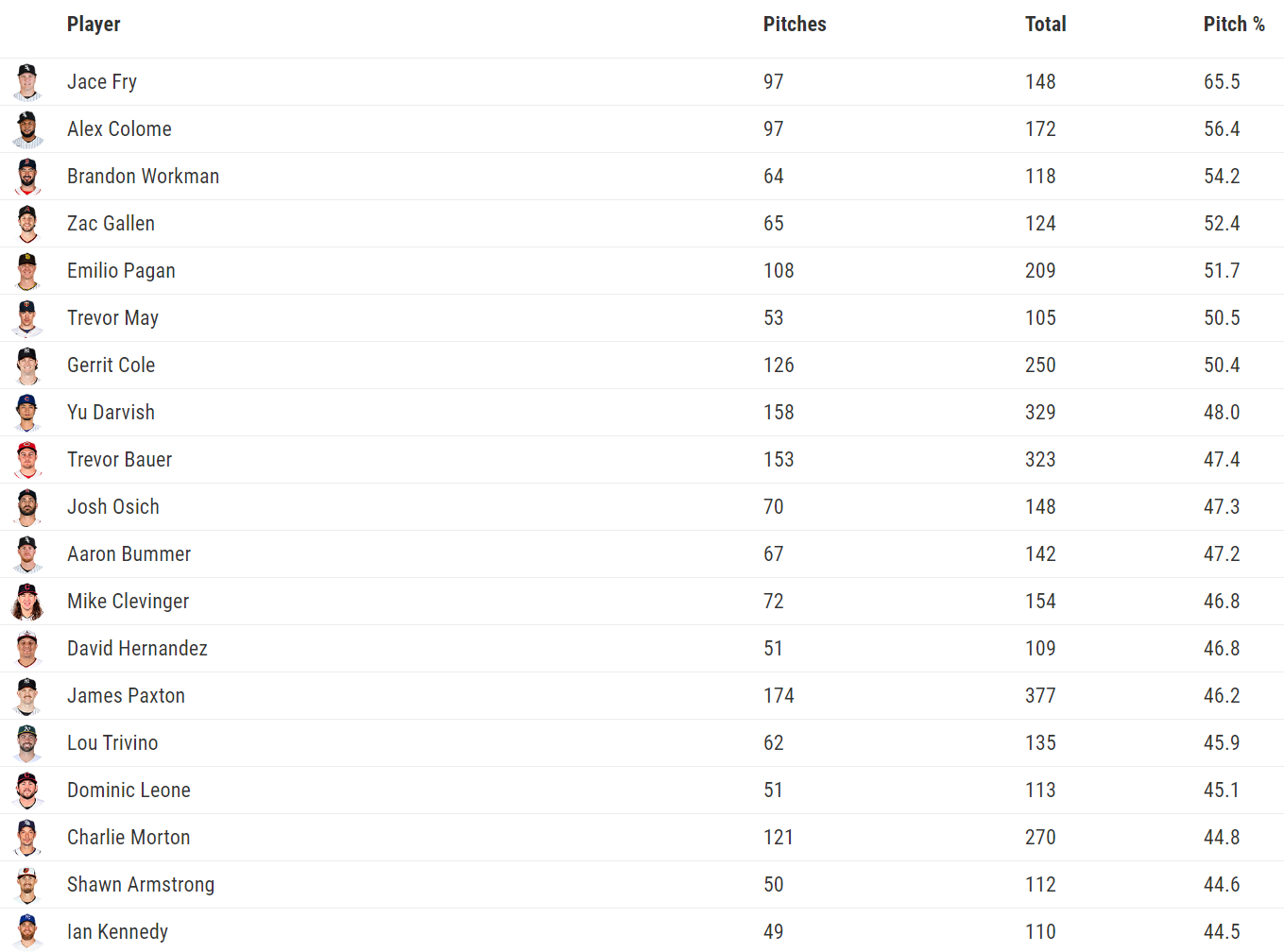Click Mike Clevinger's player headshot

27,602
